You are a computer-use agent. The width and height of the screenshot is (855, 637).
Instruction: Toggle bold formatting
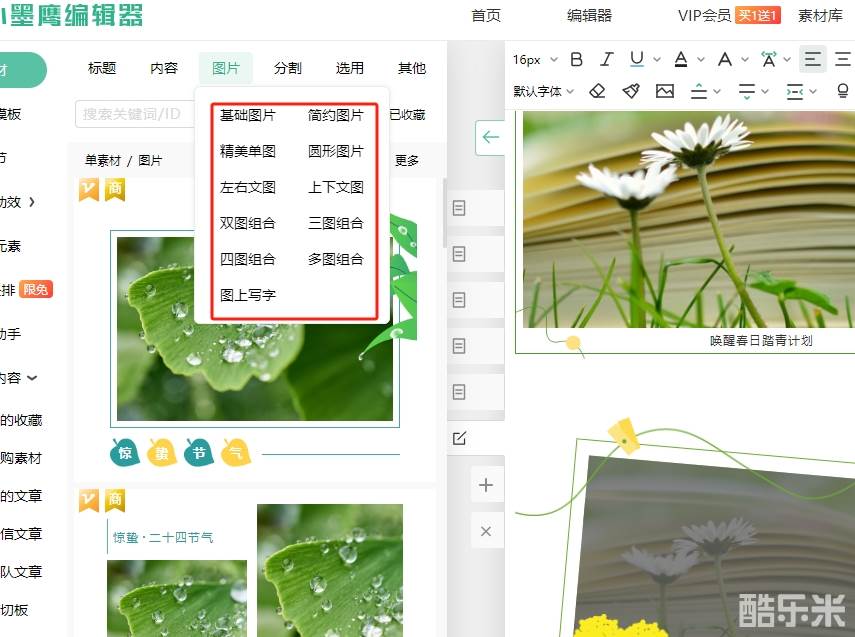tap(576, 60)
